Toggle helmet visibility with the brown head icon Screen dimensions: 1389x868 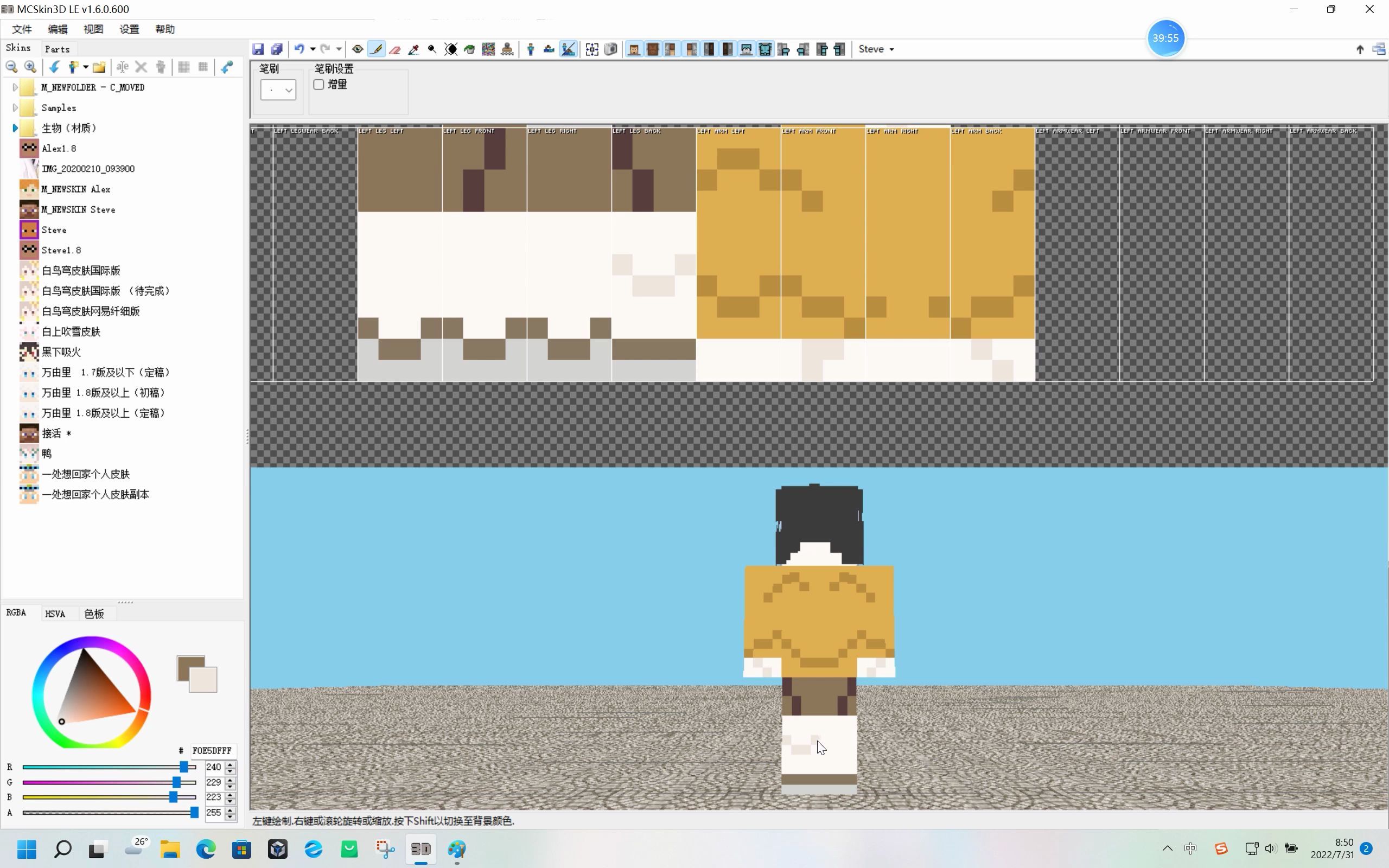coord(653,49)
